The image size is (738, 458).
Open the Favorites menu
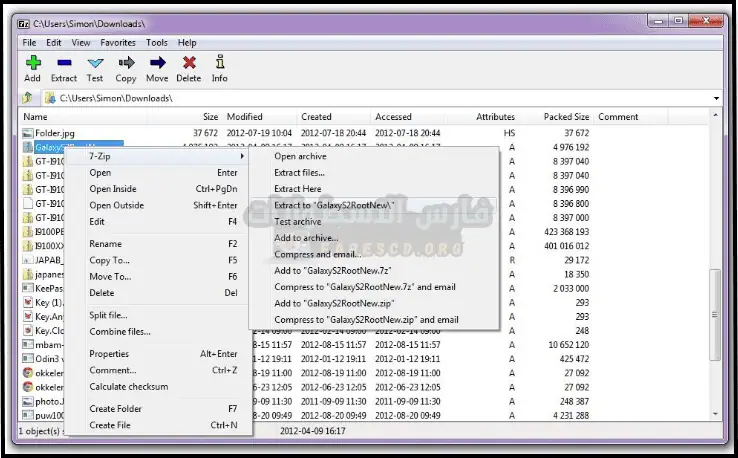point(118,43)
